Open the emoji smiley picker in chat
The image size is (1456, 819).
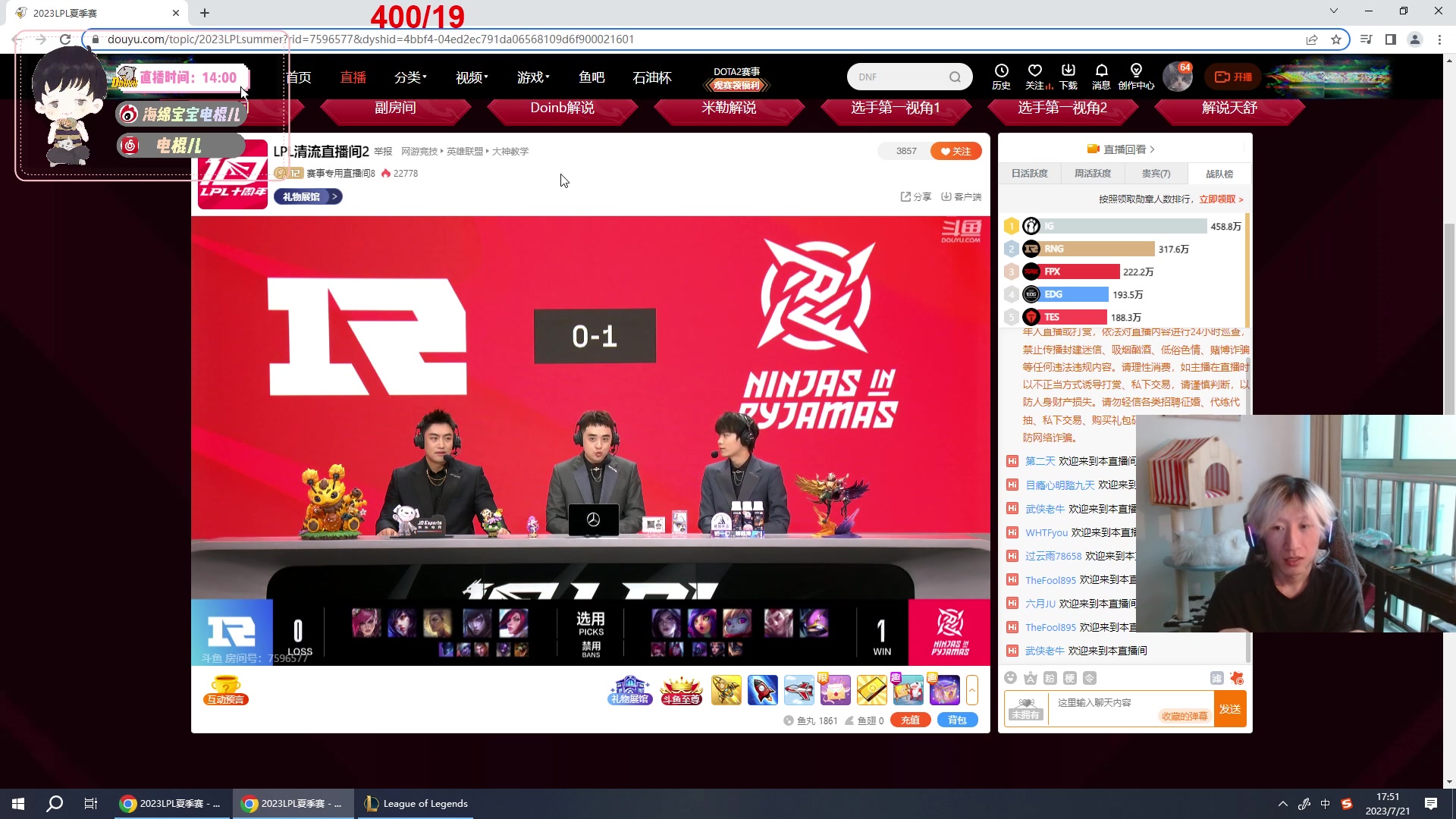tap(1010, 678)
